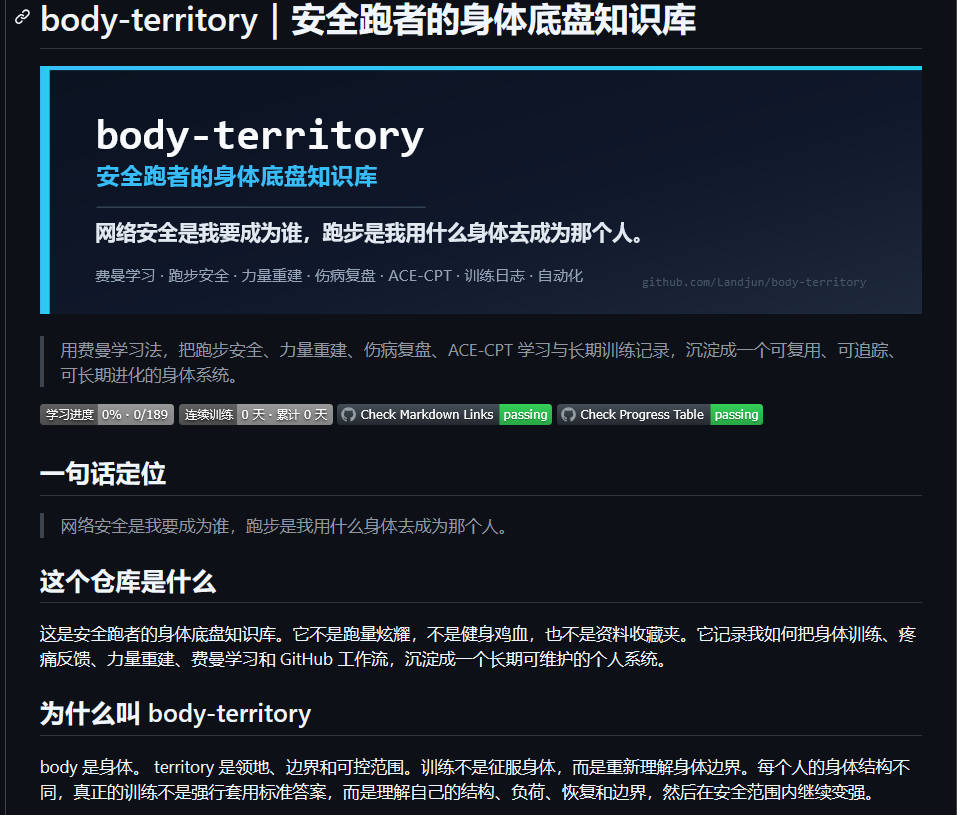Click heading 这个仓库是什么

click(128, 581)
